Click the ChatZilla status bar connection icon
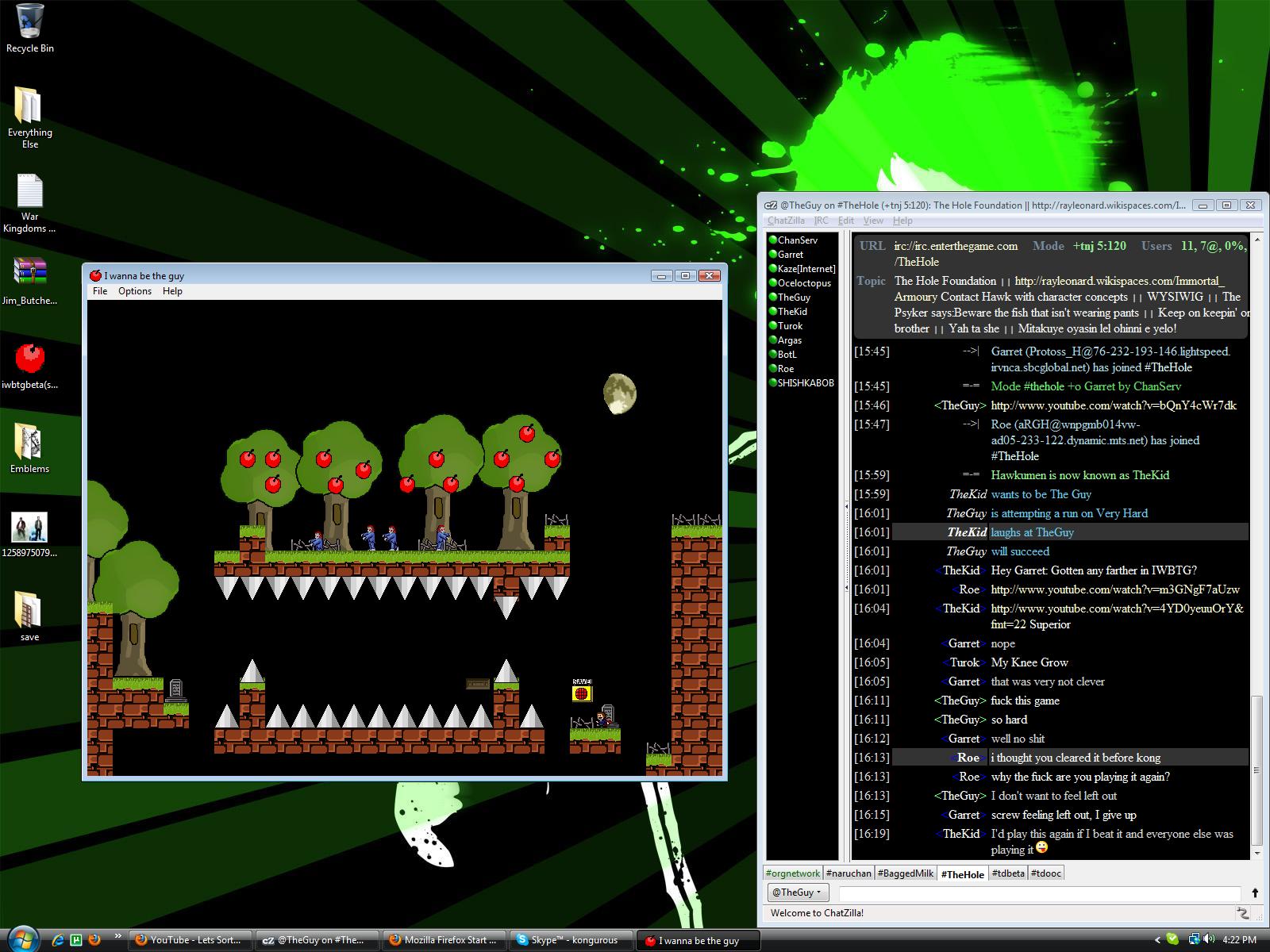 coord(1242,913)
